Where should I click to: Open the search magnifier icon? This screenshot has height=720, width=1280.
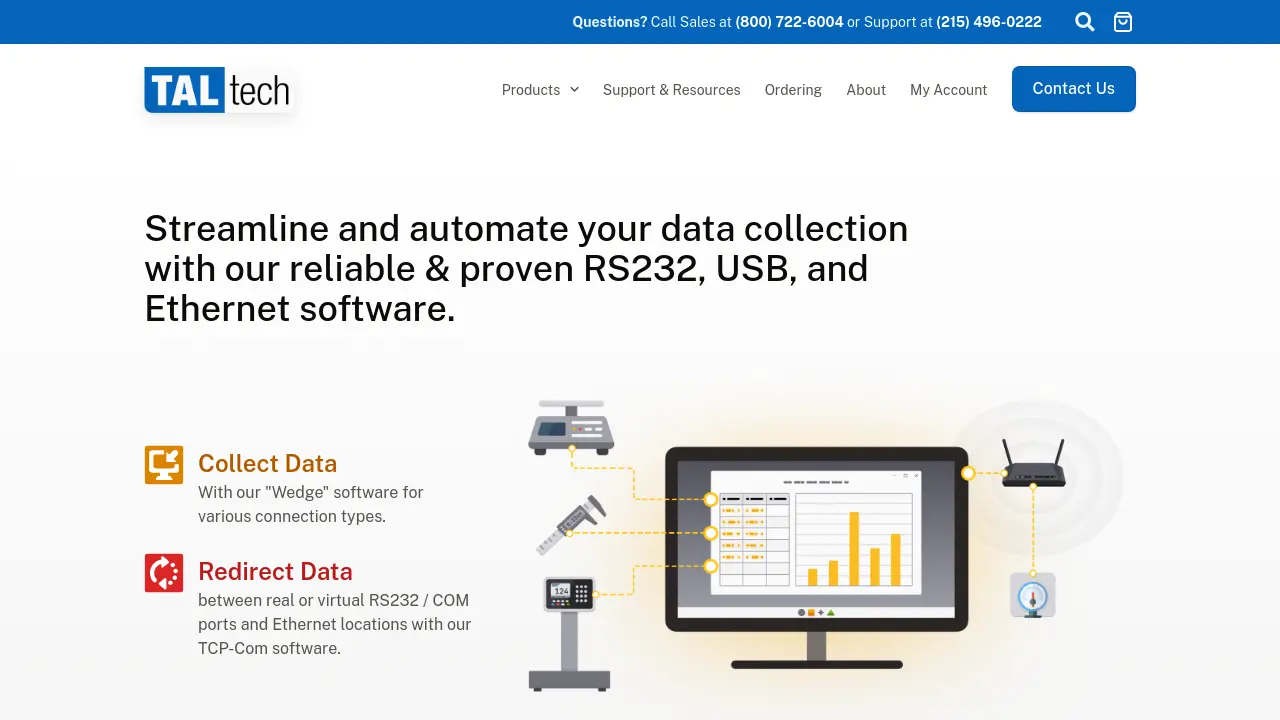(1085, 22)
